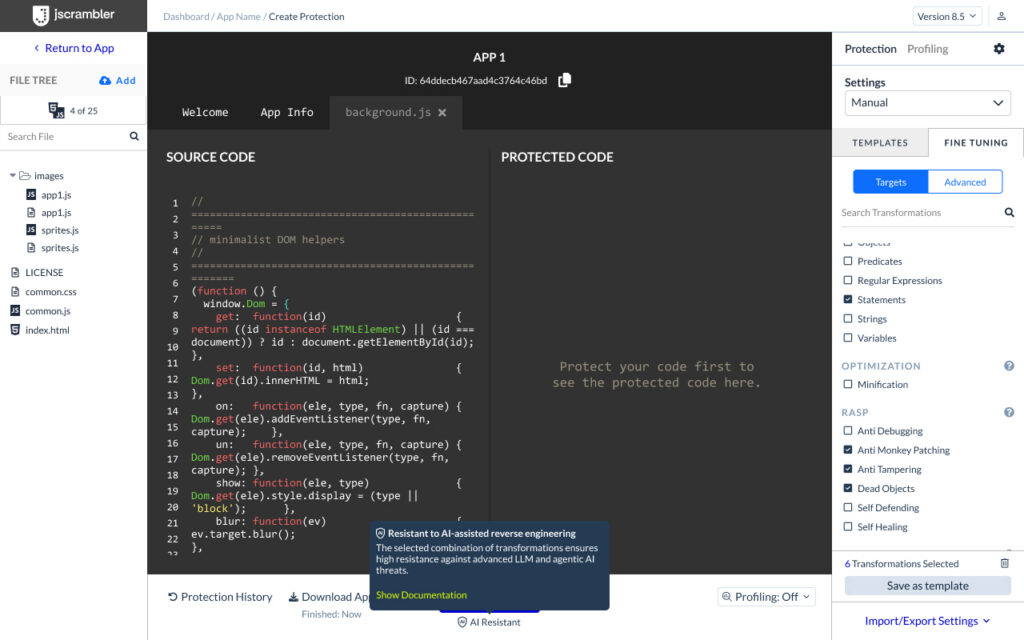Click the Show Documentation link

[x=421, y=595]
